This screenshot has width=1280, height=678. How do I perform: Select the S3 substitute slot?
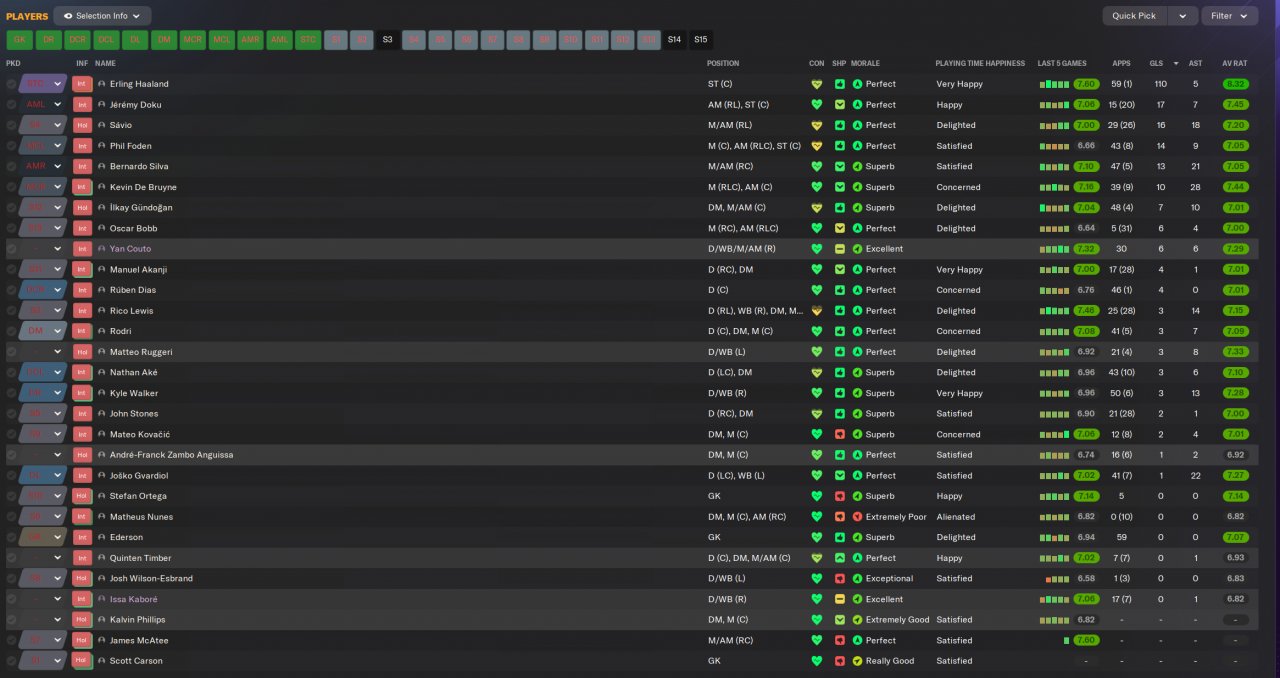click(387, 40)
